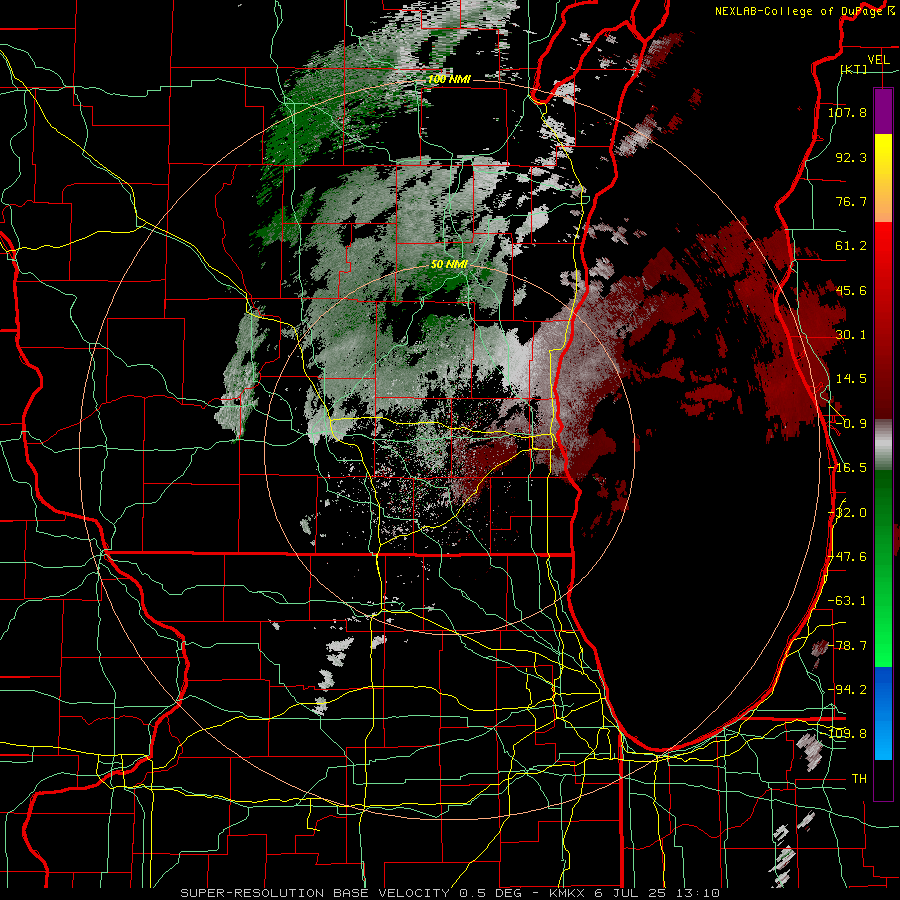Click the TH threshold label
This screenshot has width=900, height=900.
pos(859,779)
